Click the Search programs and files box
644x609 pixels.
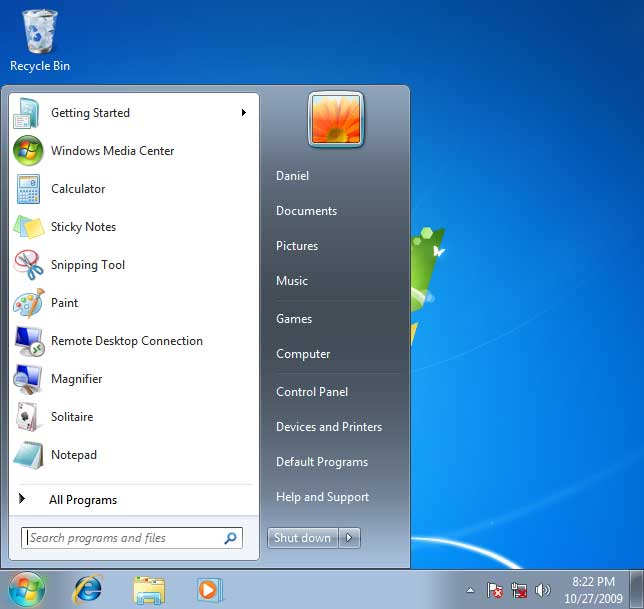[132, 538]
